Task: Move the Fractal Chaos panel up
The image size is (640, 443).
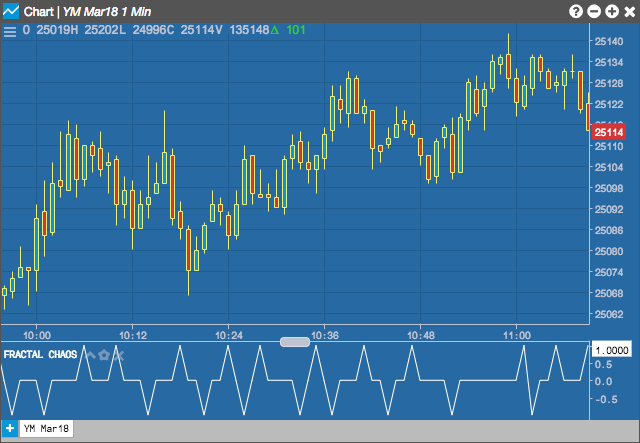Action: [x=91, y=355]
